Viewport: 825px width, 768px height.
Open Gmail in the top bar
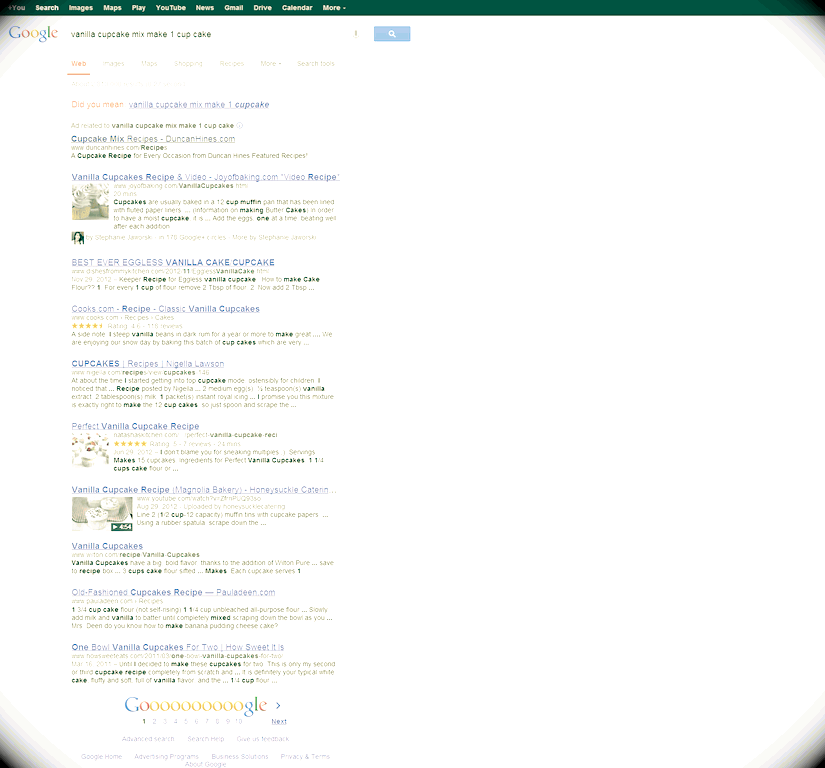[x=234, y=8]
